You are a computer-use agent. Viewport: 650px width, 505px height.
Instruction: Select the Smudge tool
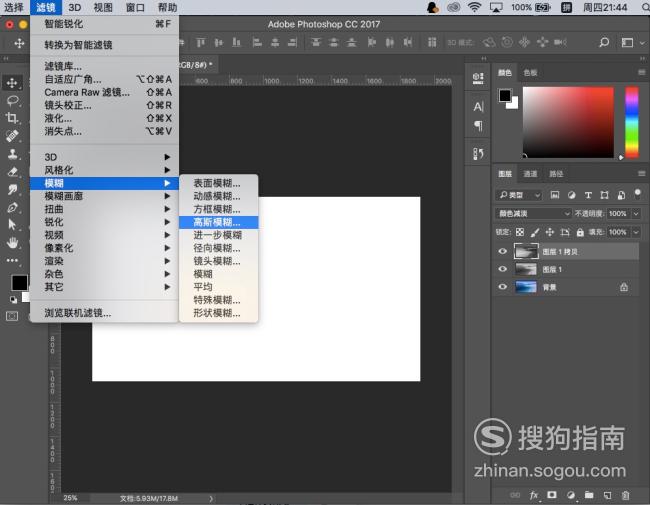12,189
